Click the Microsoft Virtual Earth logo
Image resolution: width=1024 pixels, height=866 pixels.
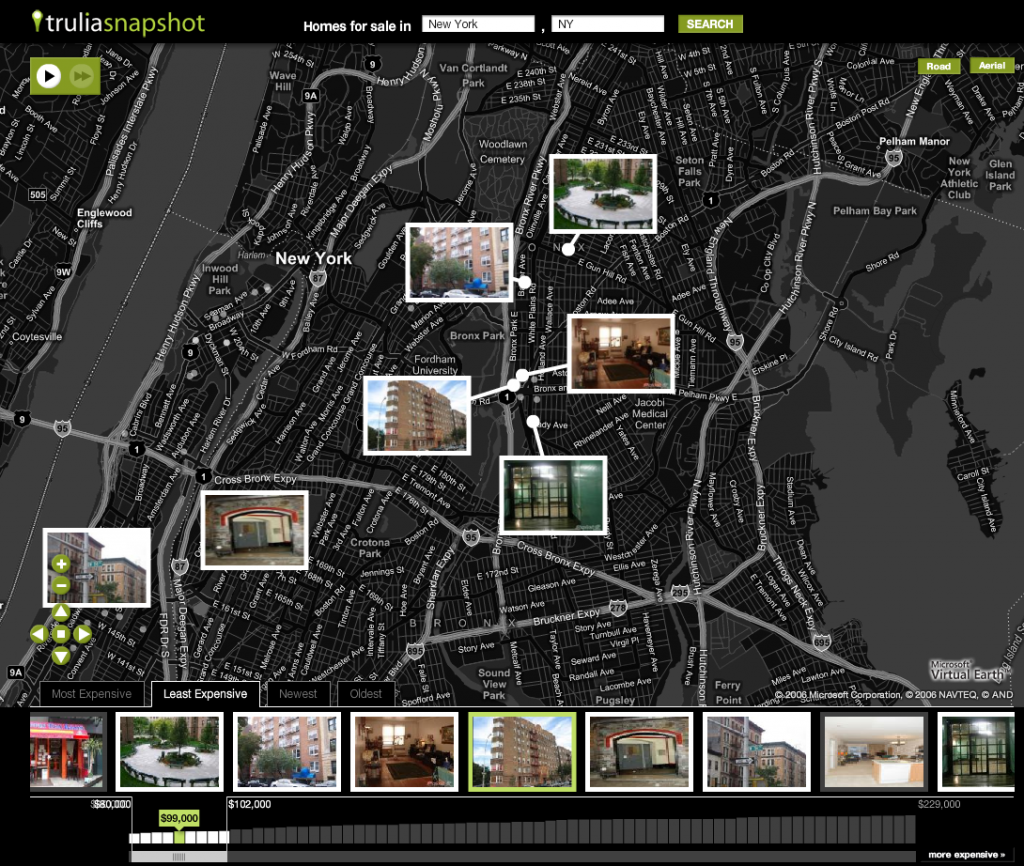coord(967,671)
